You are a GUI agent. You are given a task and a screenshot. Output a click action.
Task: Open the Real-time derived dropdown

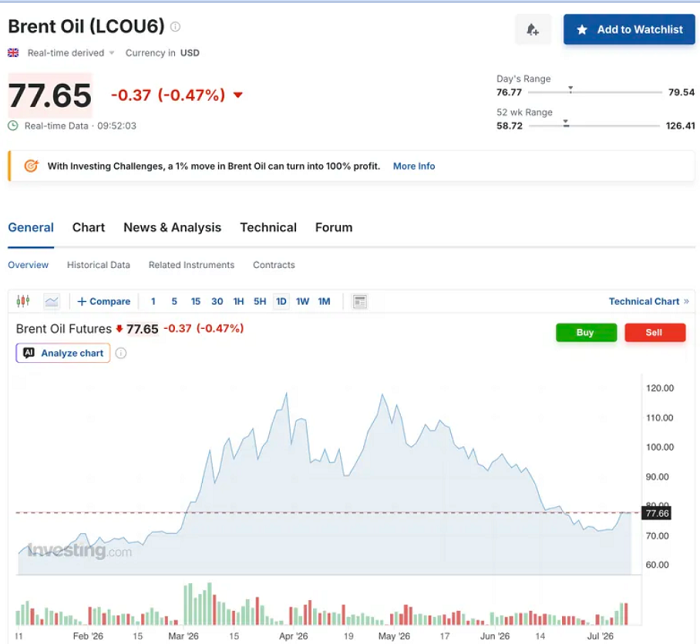click(x=71, y=53)
